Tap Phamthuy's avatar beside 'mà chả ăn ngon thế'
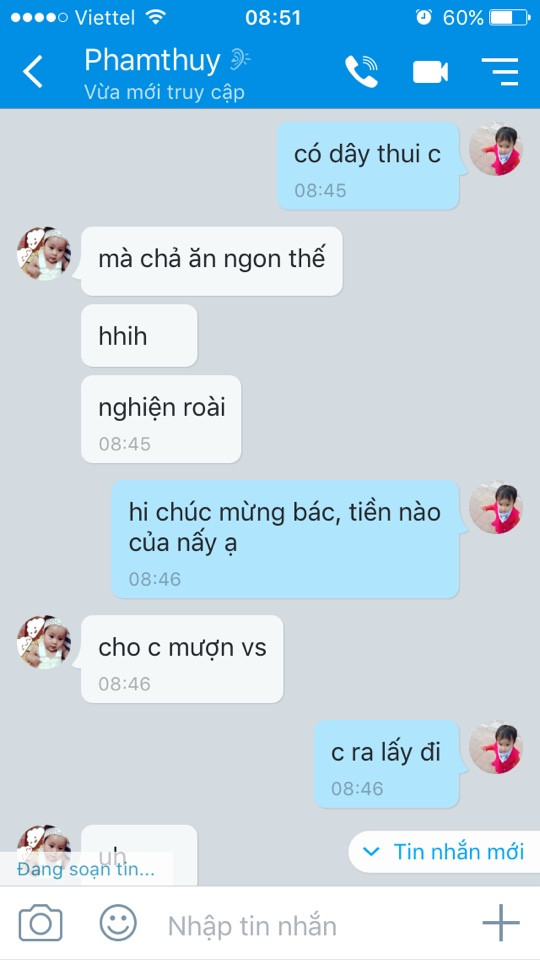 [x=43, y=253]
